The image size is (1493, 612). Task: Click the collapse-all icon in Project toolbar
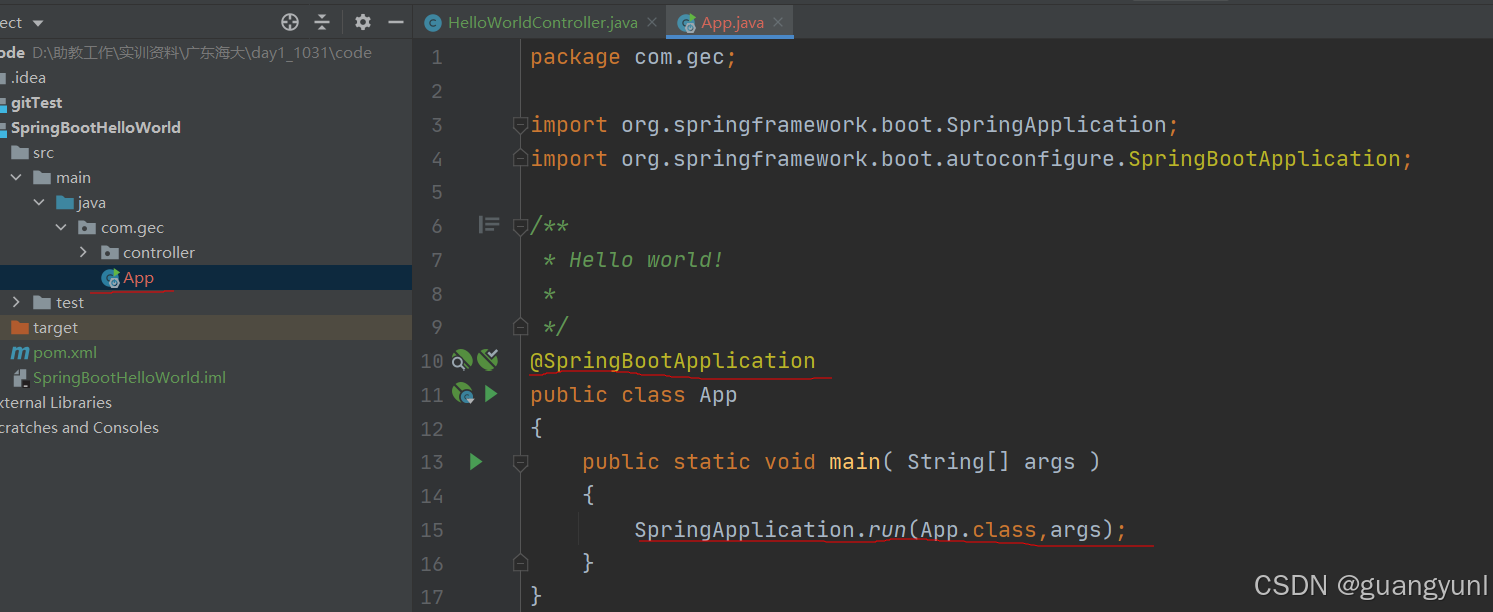pos(322,21)
